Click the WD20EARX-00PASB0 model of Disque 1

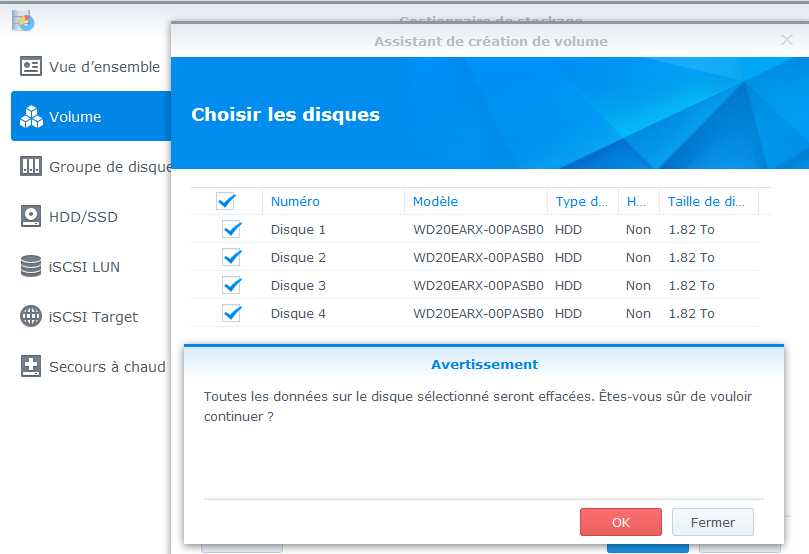pos(478,230)
